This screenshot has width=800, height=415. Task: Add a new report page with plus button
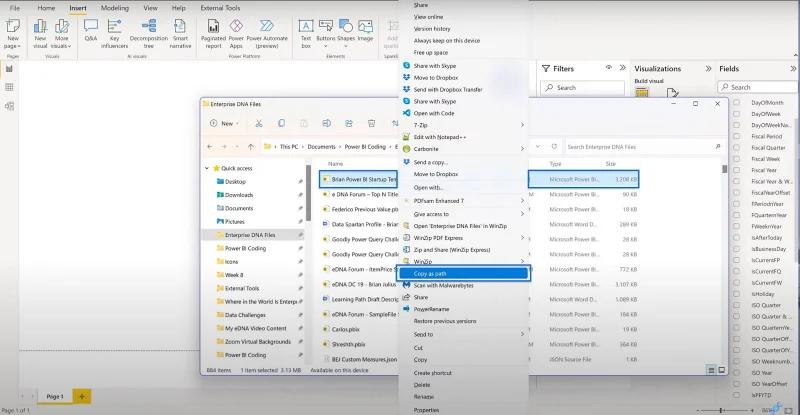82,396
